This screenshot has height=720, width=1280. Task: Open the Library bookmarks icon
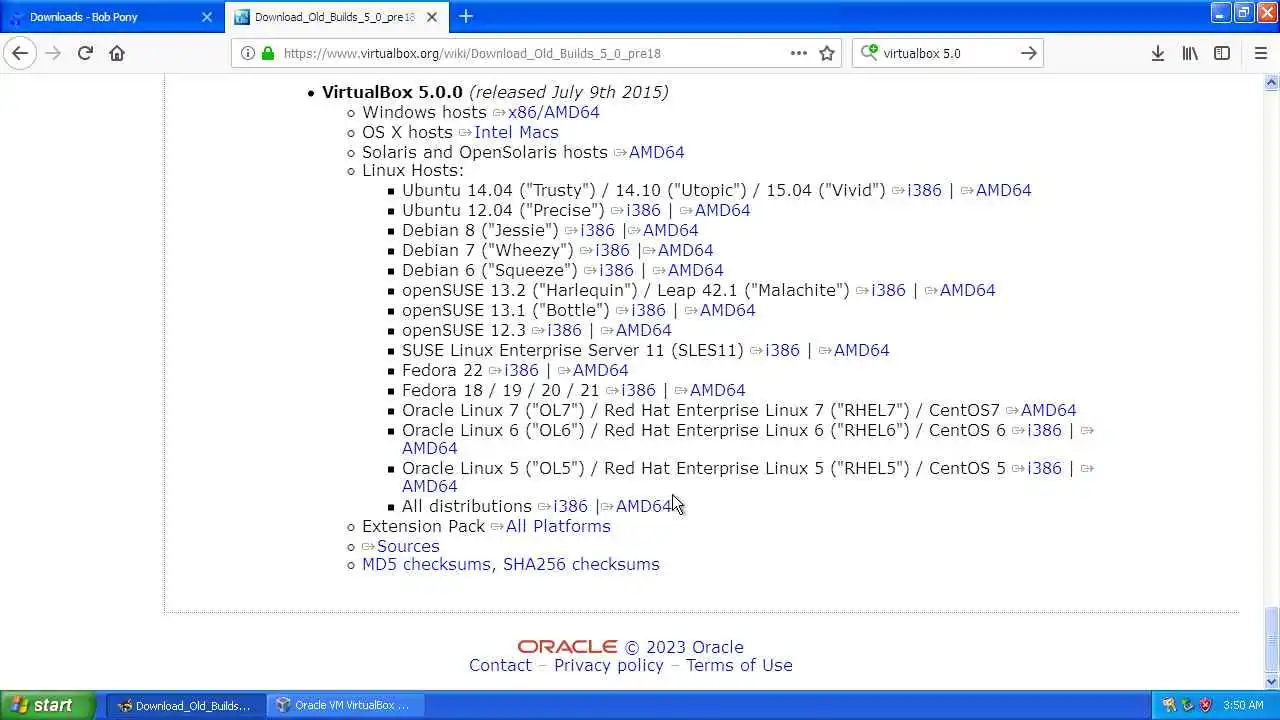click(x=1190, y=53)
